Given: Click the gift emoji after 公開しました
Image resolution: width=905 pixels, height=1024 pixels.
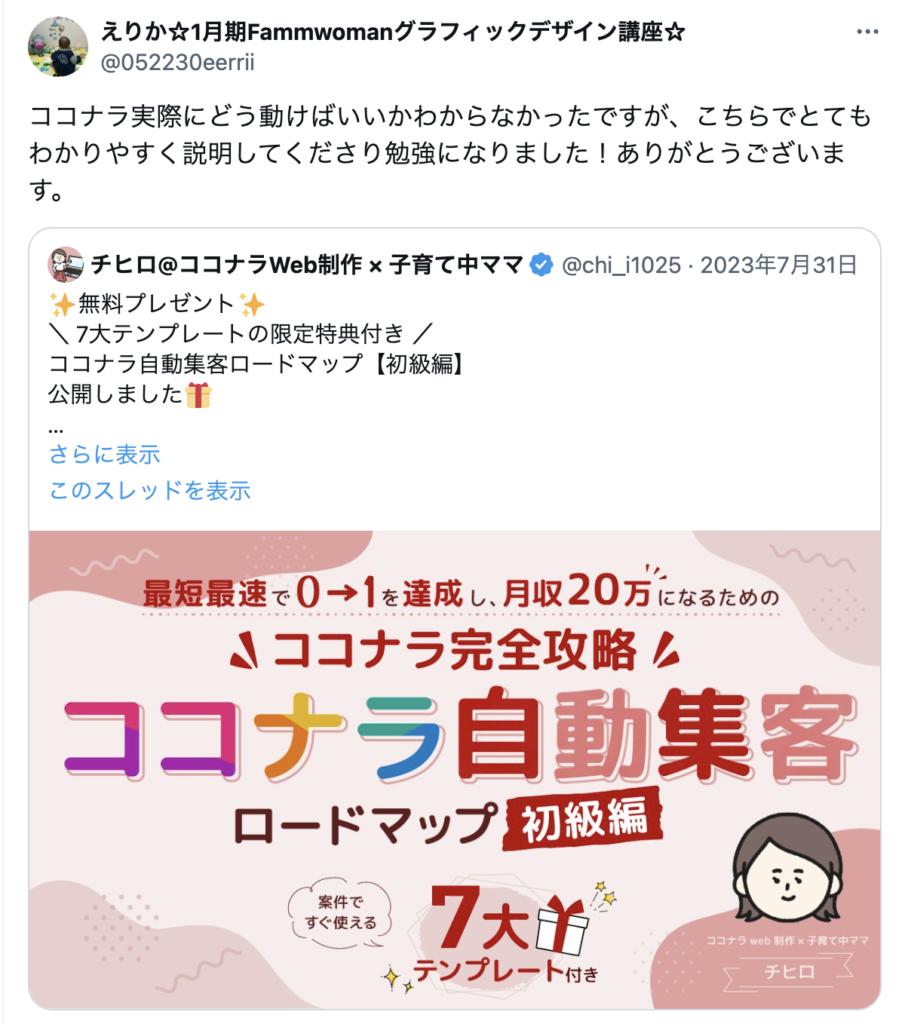Looking at the screenshot, I should tap(198, 395).
